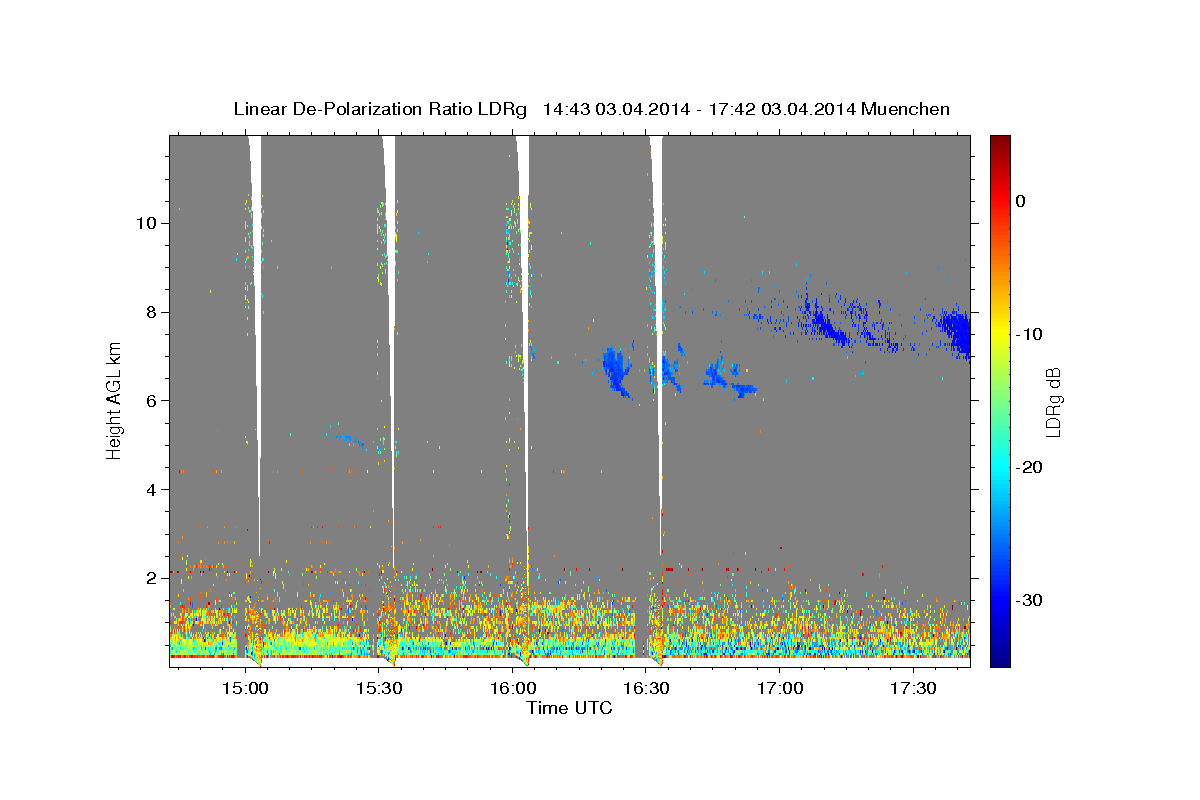This screenshot has height=800, width=1200.
Task: Click the end date '17:42 03.04.2014' in the title
Action: pyautogui.click(x=782, y=109)
